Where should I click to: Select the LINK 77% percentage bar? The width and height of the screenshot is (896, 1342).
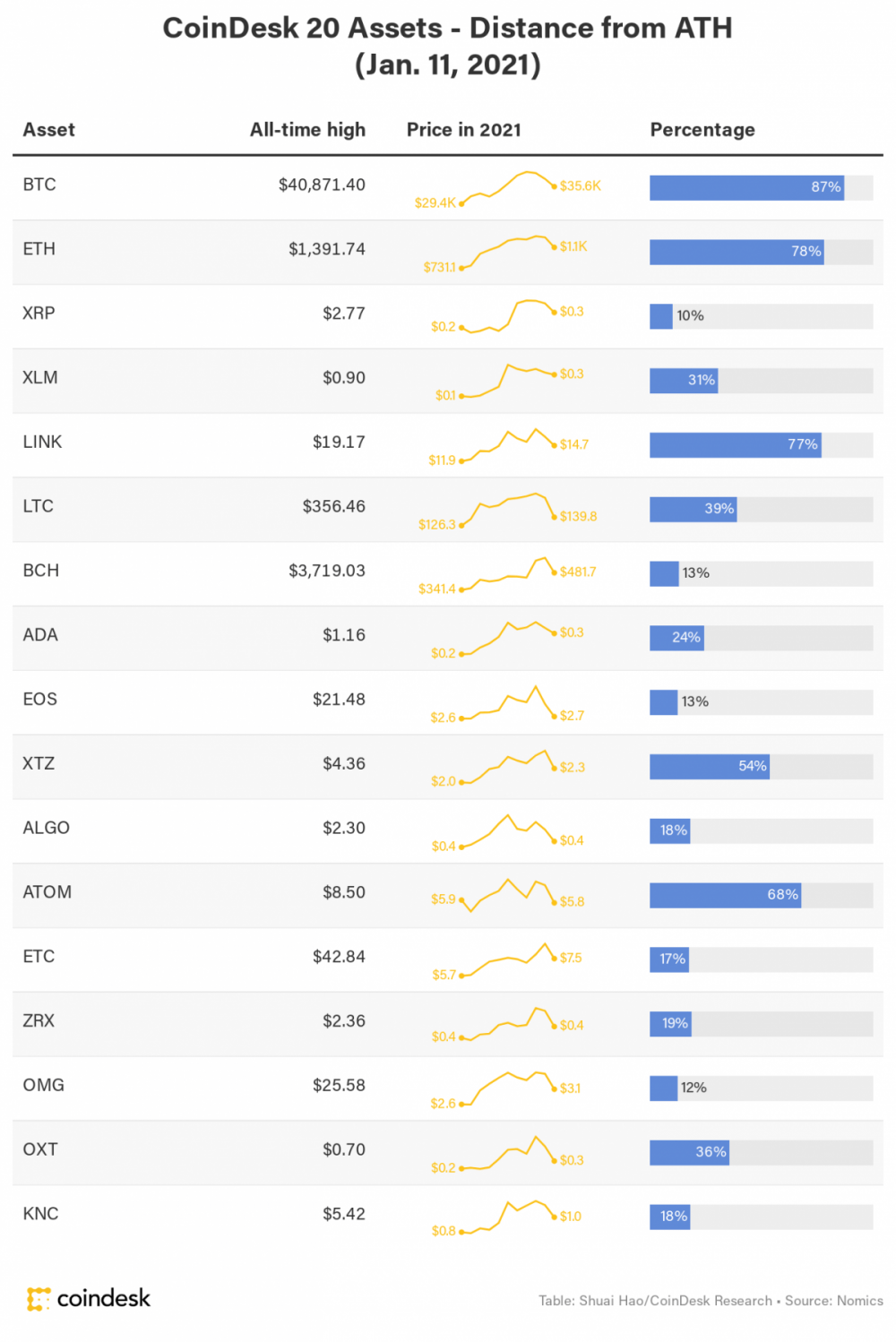(x=736, y=444)
